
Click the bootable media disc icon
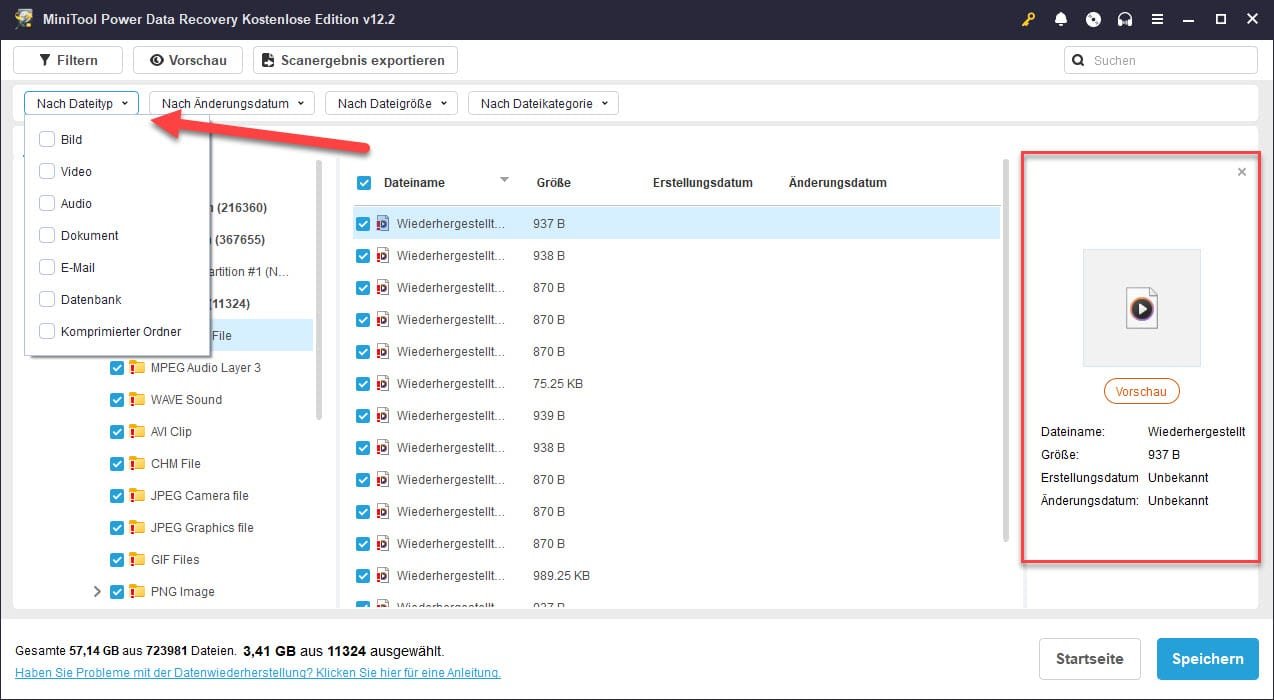click(x=1093, y=18)
